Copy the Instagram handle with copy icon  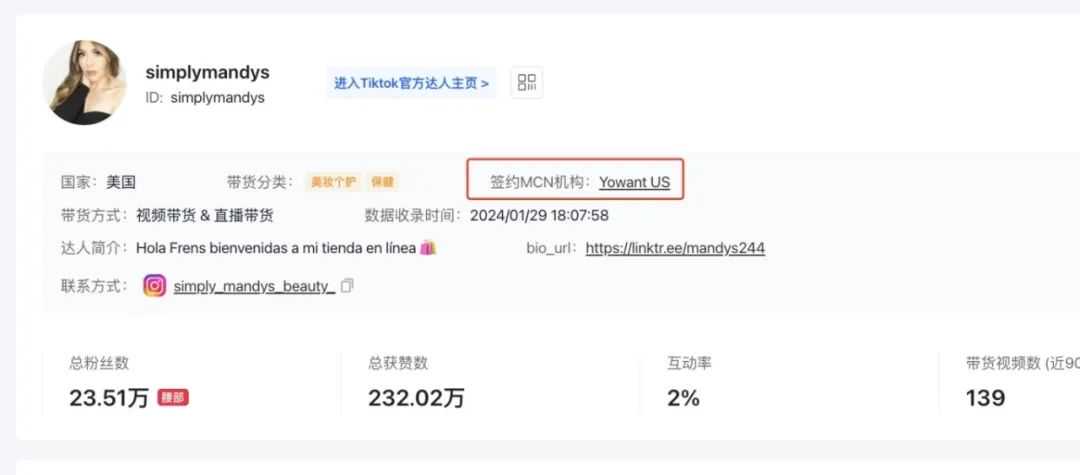(347, 286)
